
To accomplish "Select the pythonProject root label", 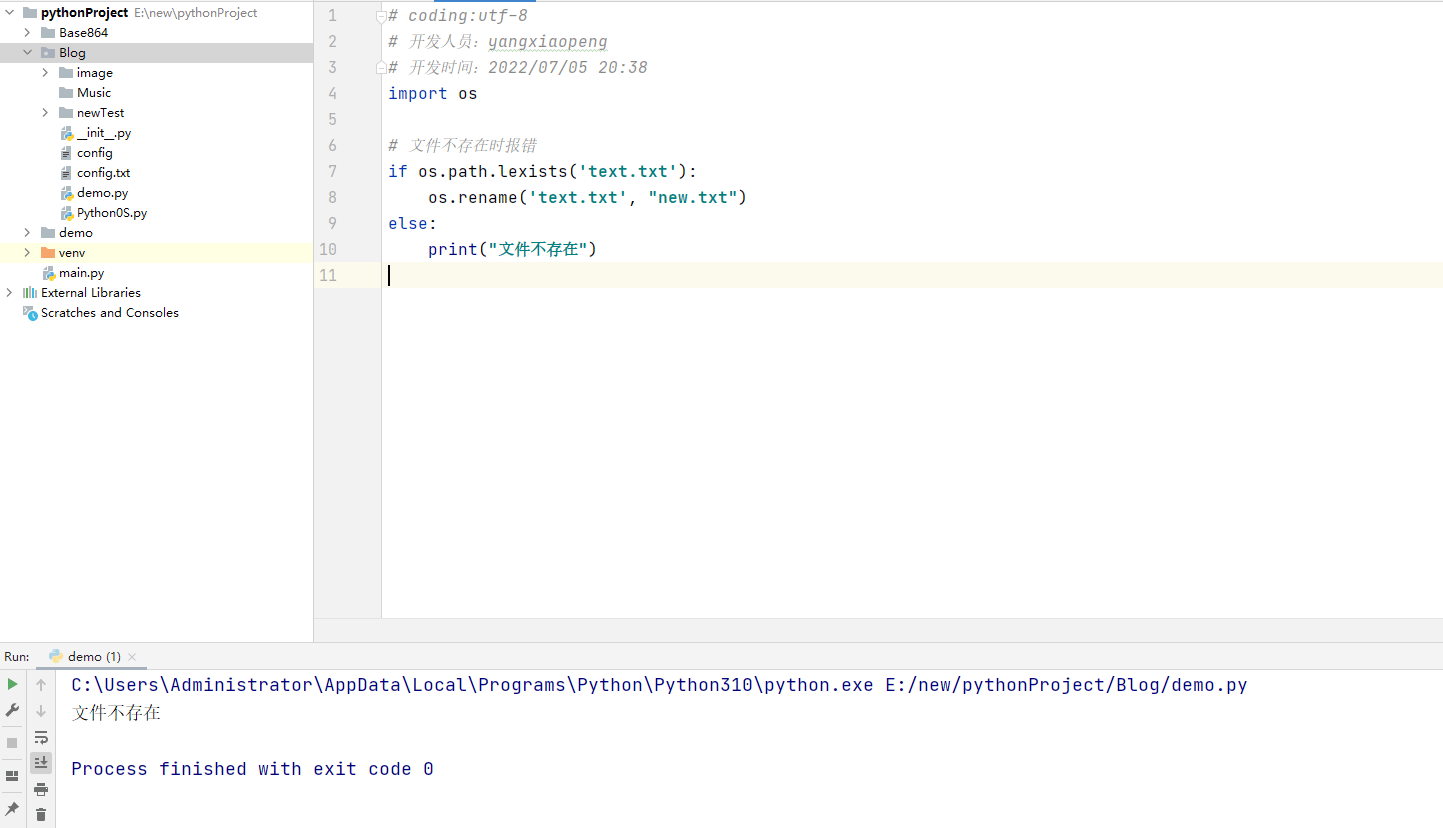I will (85, 13).
